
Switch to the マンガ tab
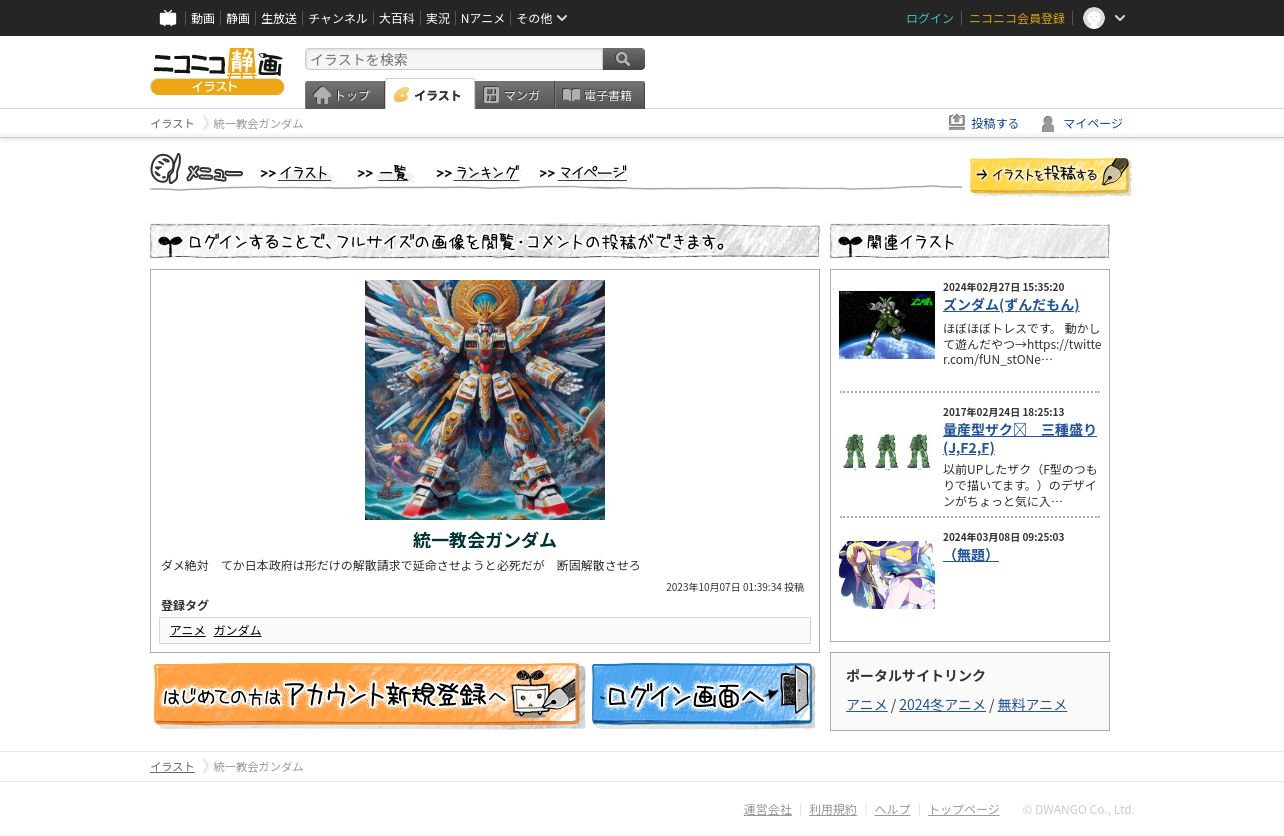pyautogui.click(x=514, y=95)
